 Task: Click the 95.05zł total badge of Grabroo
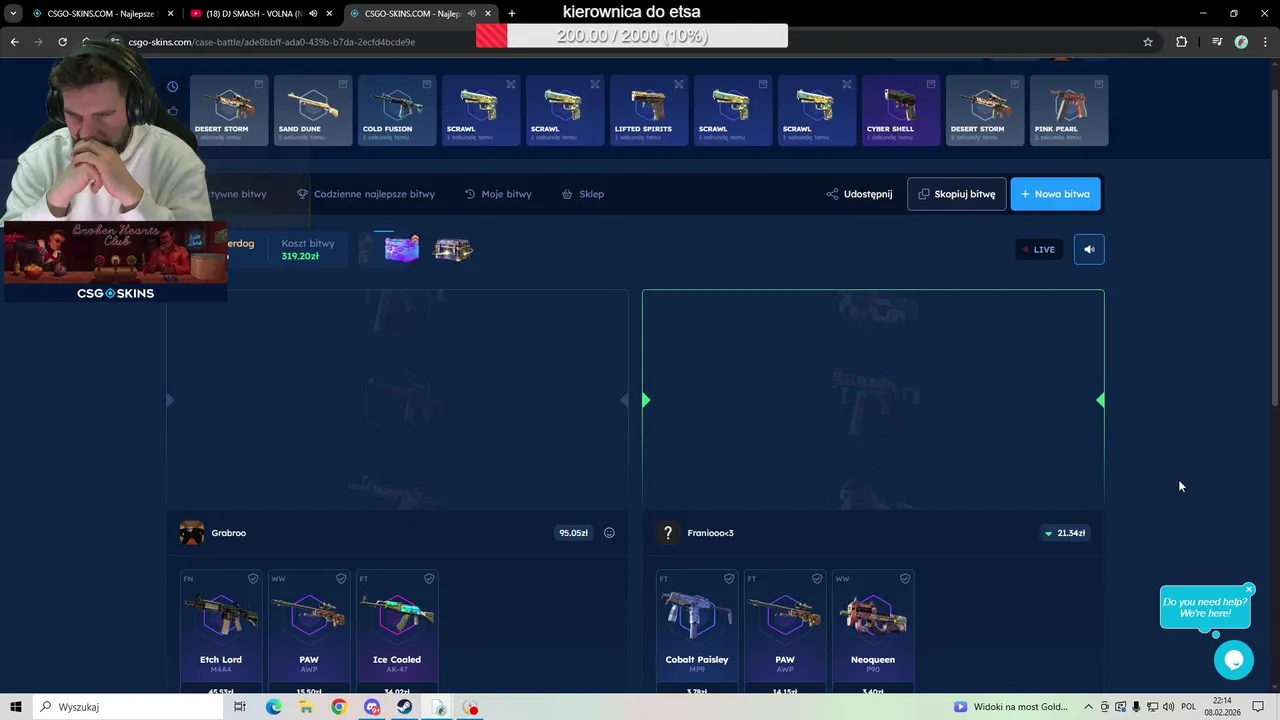574,533
